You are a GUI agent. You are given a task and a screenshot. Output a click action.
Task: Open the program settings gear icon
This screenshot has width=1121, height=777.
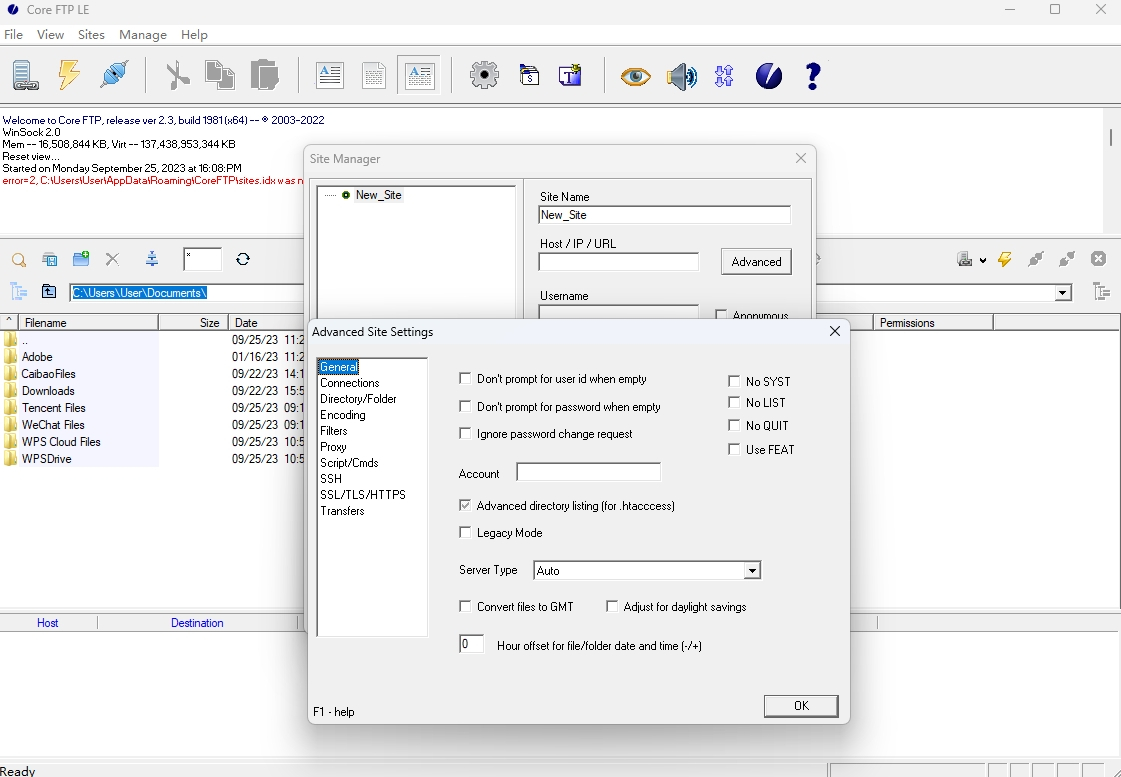coord(484,74)
